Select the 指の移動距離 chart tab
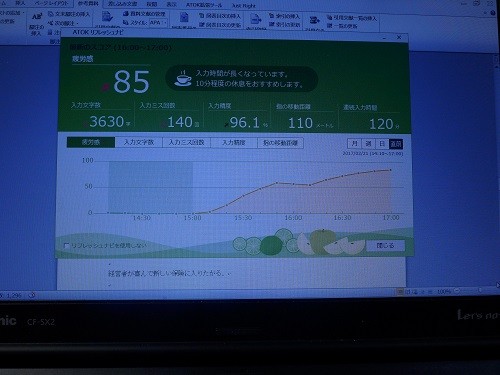The image size is (500, 375). (x=280, y=143)
